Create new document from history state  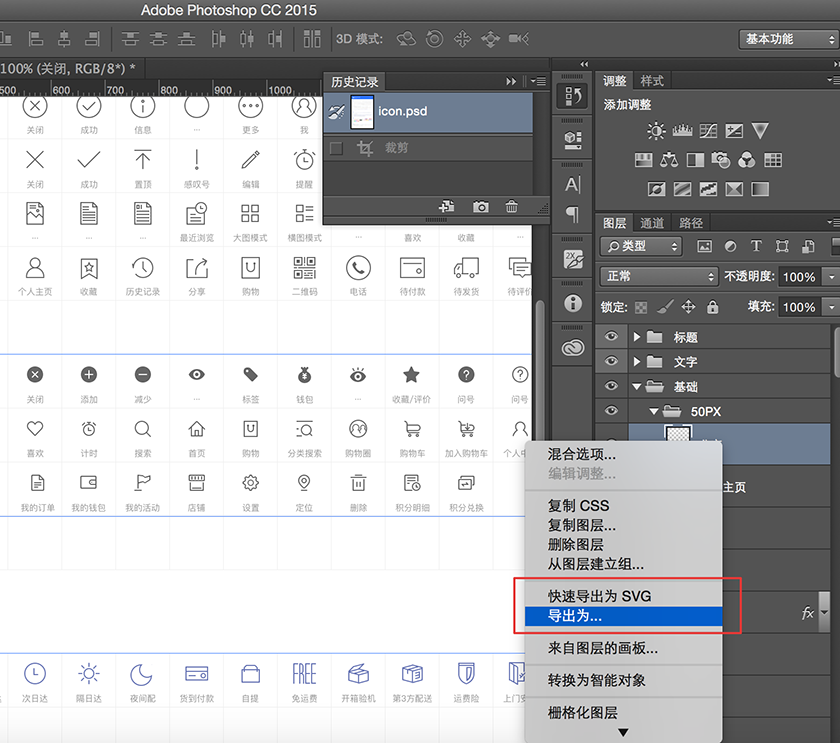pyautogui.click(x=446, y=206)
